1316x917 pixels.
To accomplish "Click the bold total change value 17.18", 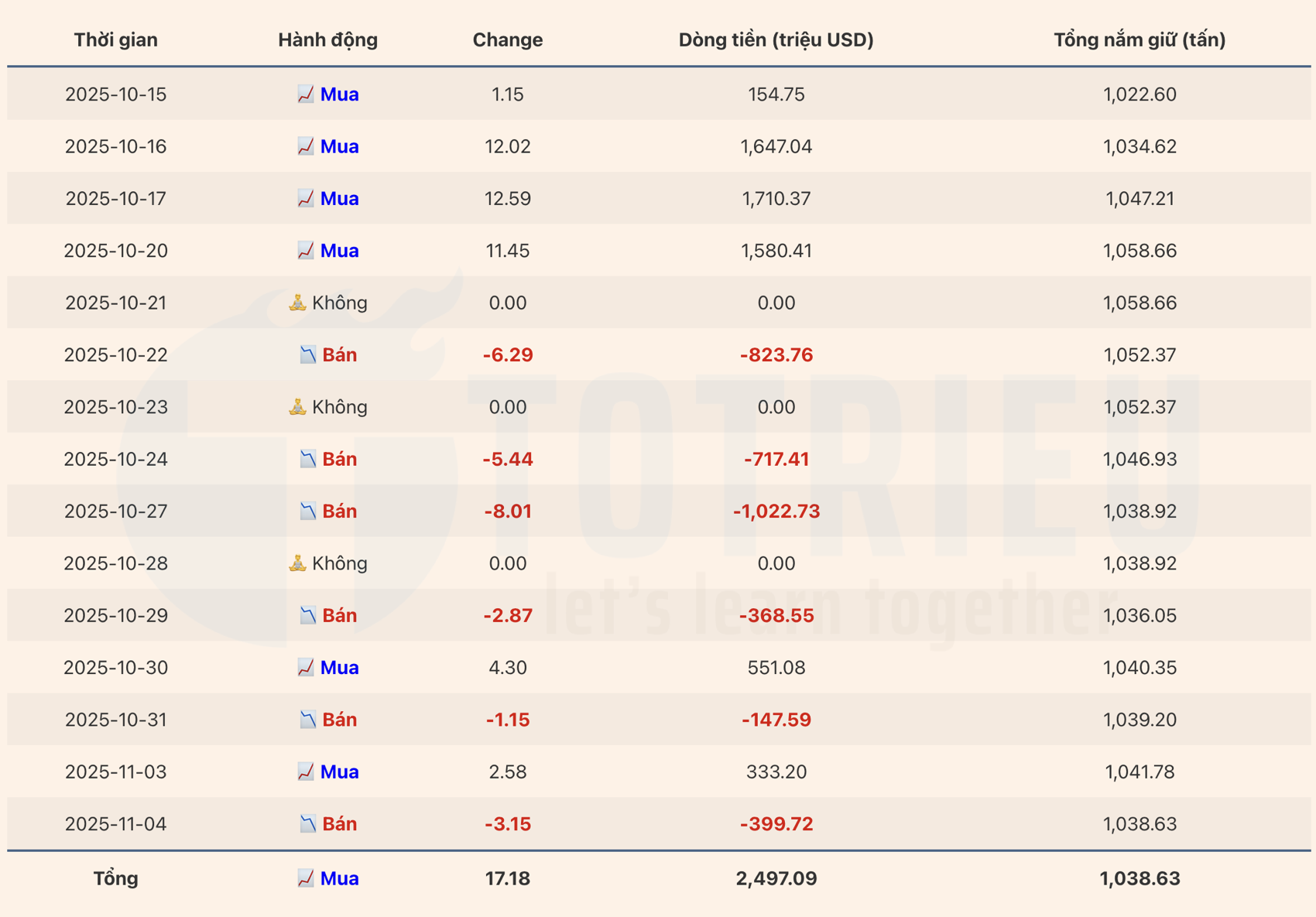I will [508, 878].
